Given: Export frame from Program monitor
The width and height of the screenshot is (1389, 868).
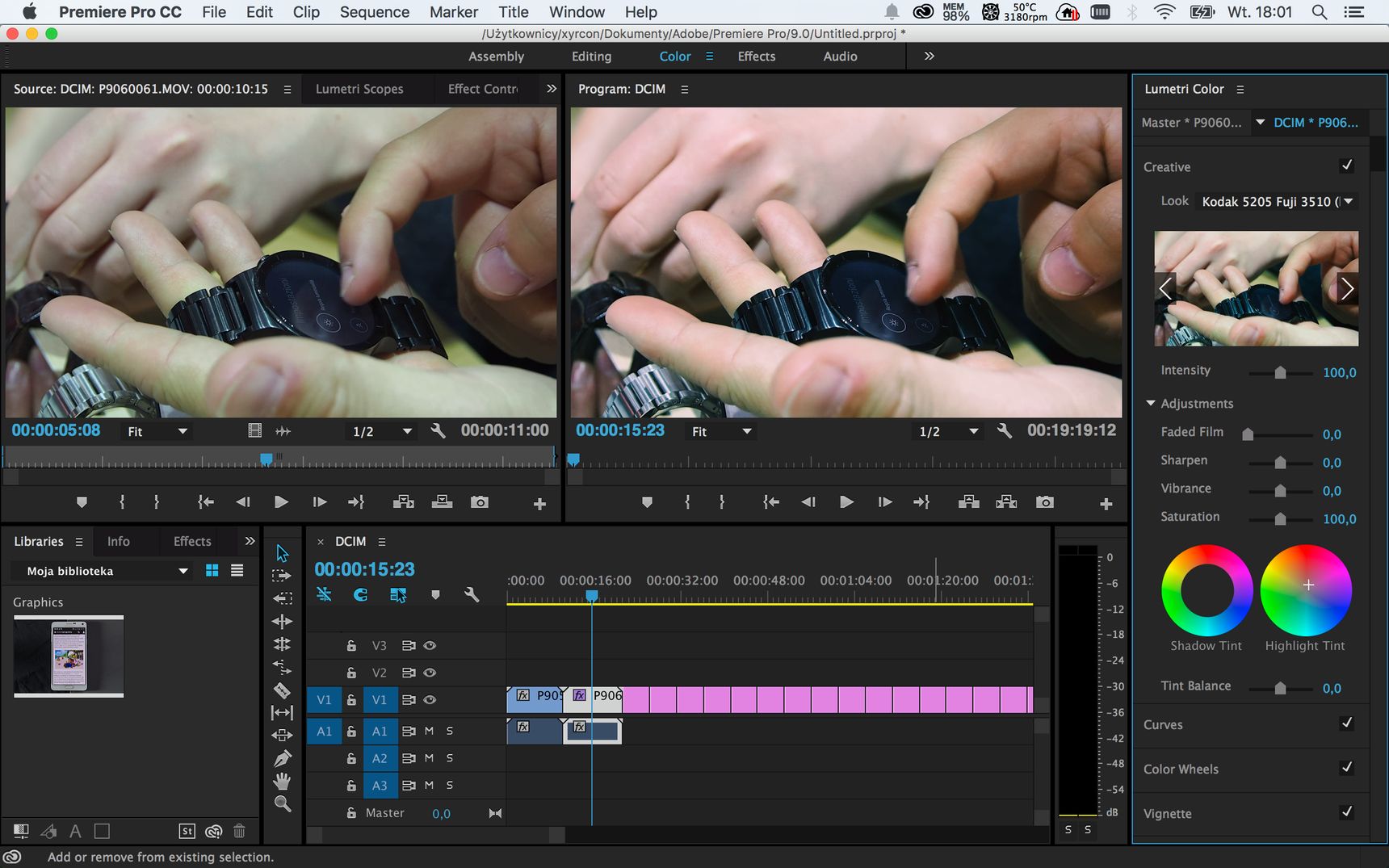Looking at the screenshot, I should [x=1045, y=502].
